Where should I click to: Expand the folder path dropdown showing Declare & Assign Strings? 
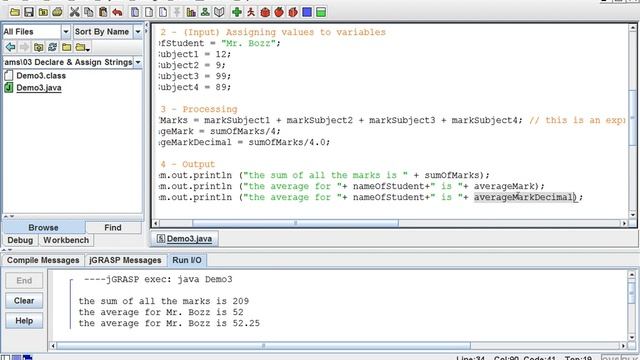click(138, 62)
